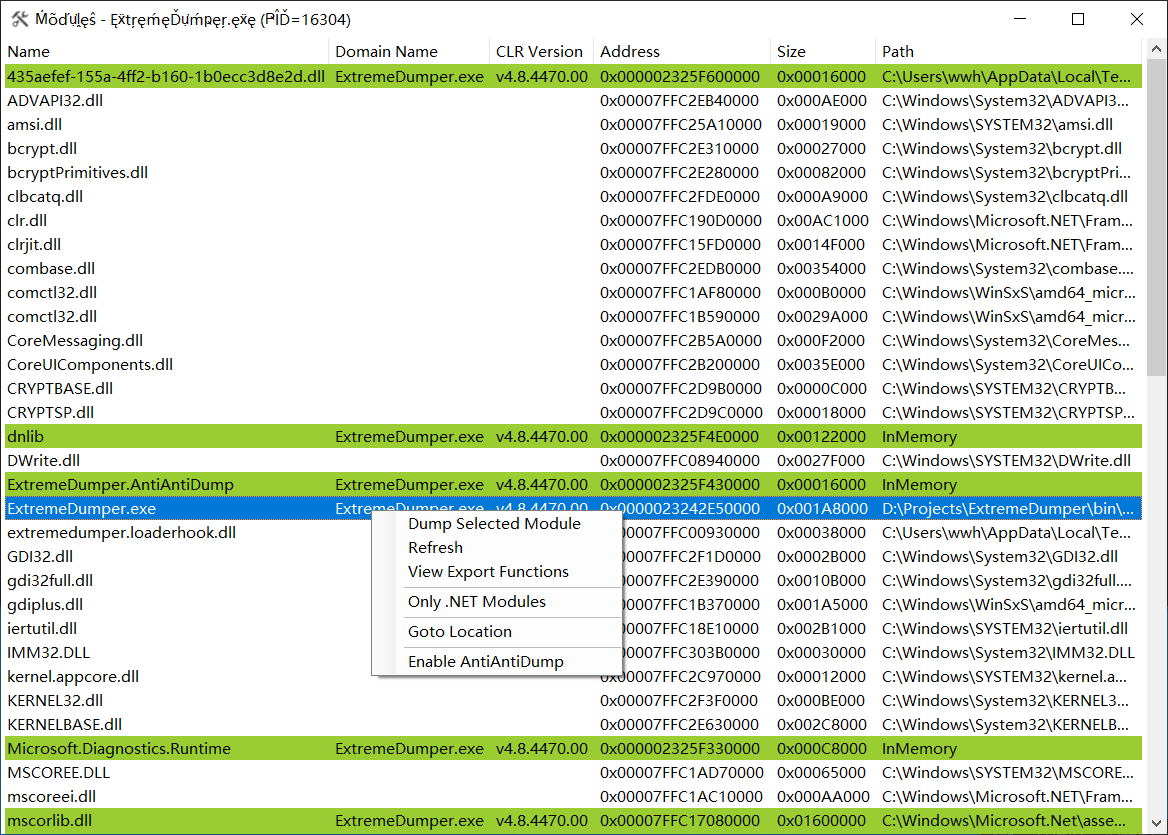Select Refresh in the context menu
The image size is (1168, 835).
436,547
